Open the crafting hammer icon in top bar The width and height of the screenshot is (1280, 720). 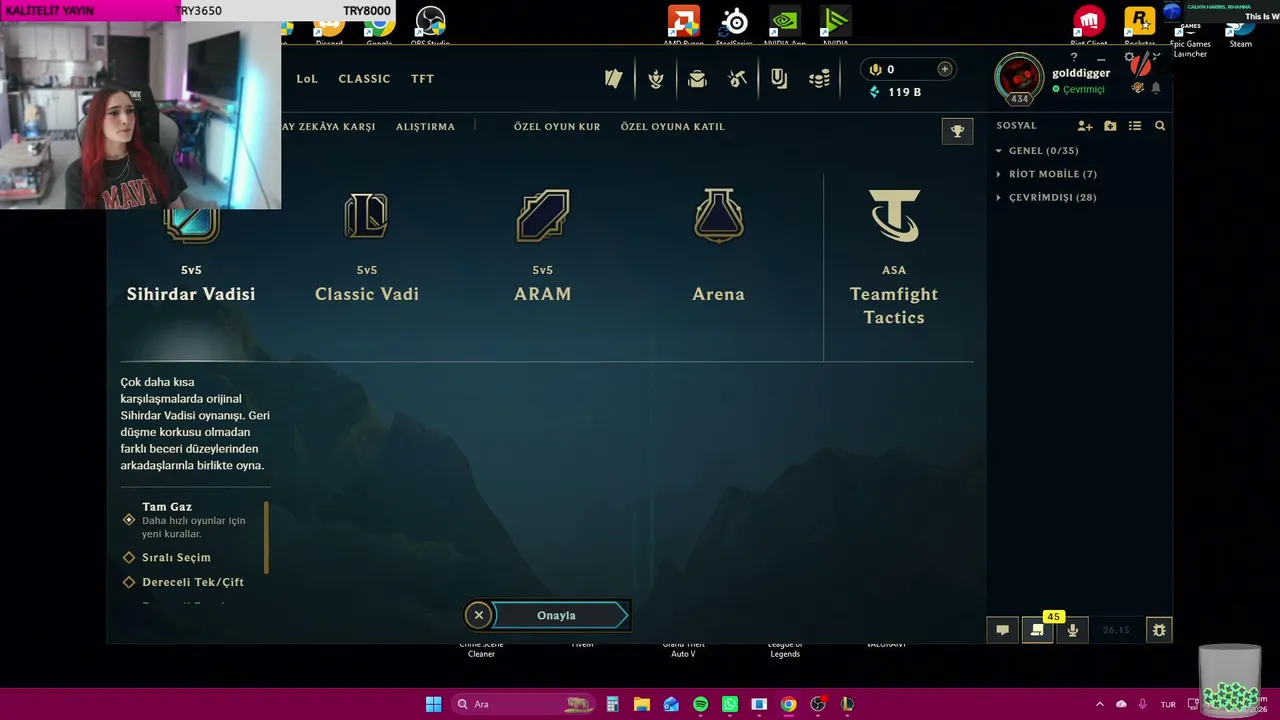point(738,79)
